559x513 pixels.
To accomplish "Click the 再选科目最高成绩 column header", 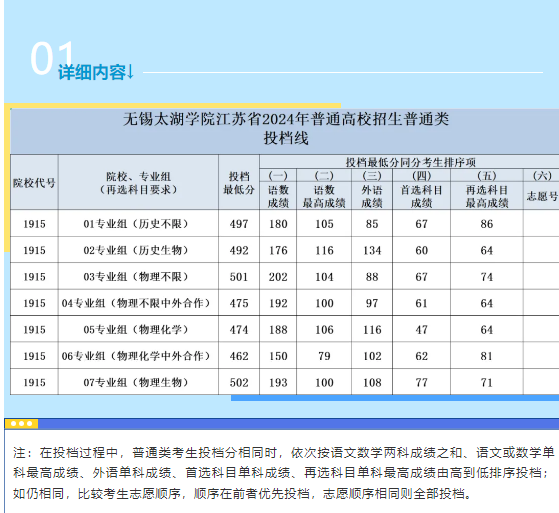I will click(x=487, y=196).
